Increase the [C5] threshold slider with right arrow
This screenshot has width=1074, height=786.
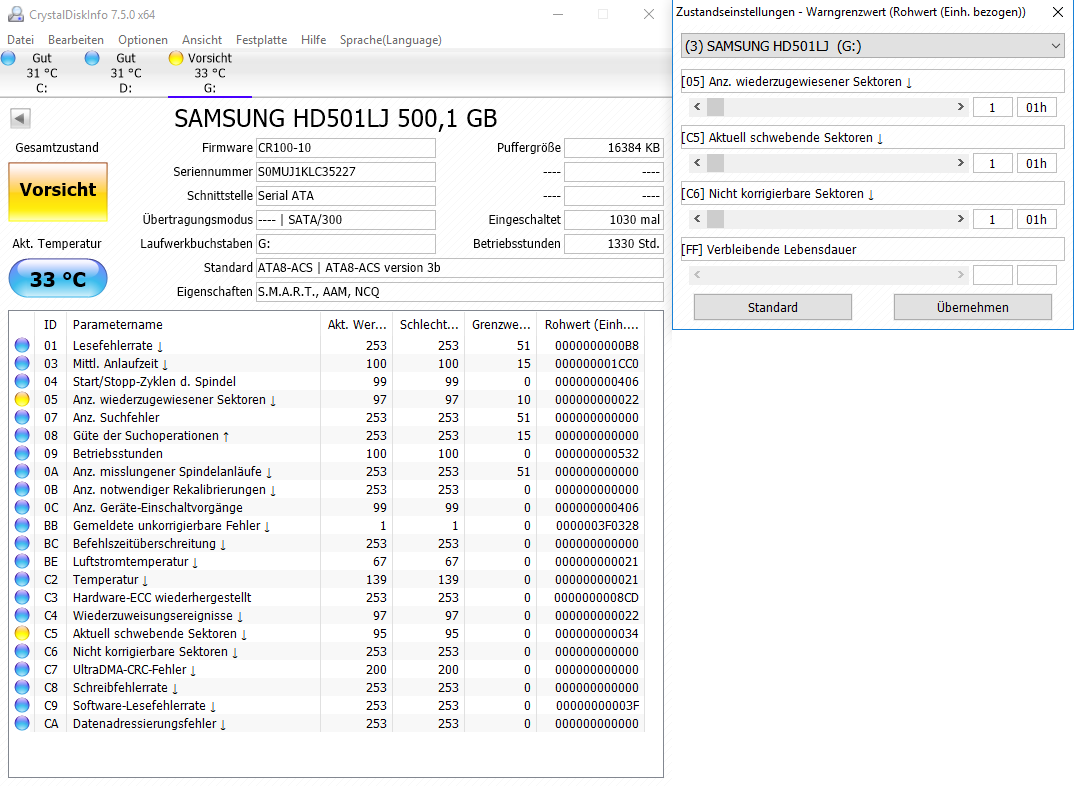pyautogui.click(x=960, y=163)
